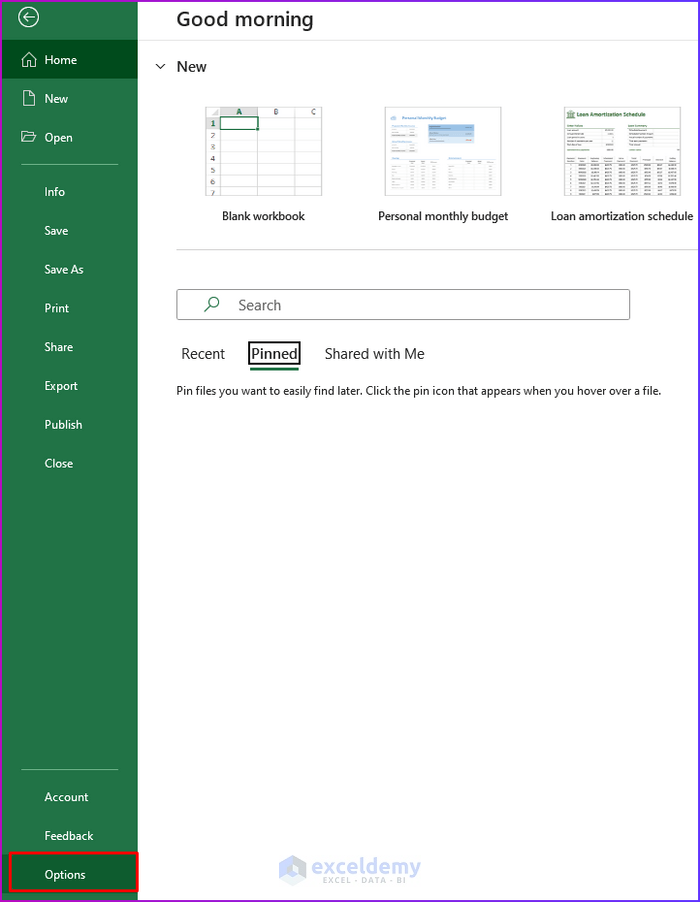
Task: Click the Personal monthly budget label
Action: click(443, 216)
